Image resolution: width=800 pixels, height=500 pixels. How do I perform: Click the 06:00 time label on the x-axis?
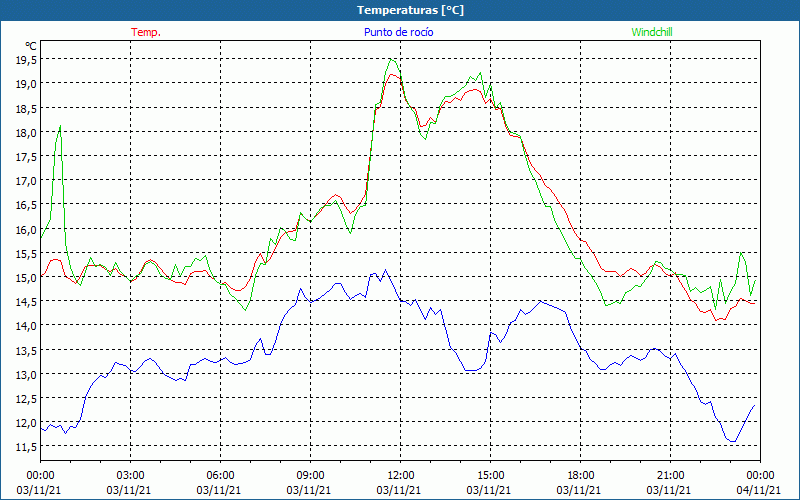(220, 475)
